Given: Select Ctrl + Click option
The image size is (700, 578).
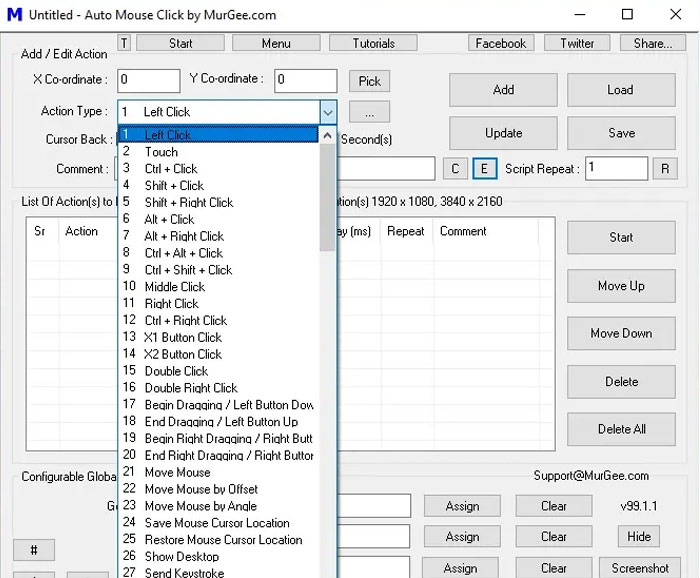Looking at the screenshot, I should coord(218,169).
